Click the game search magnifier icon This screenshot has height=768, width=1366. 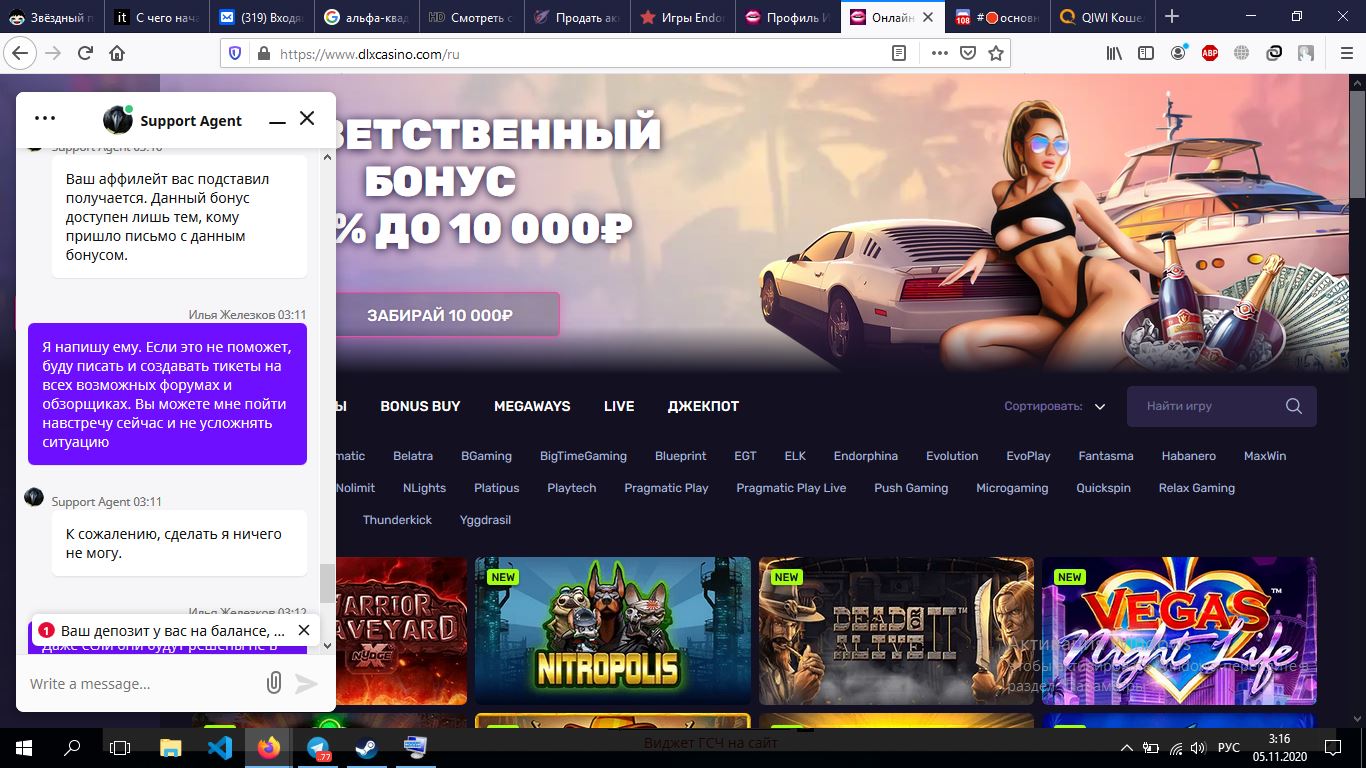tap(1294, 406)
